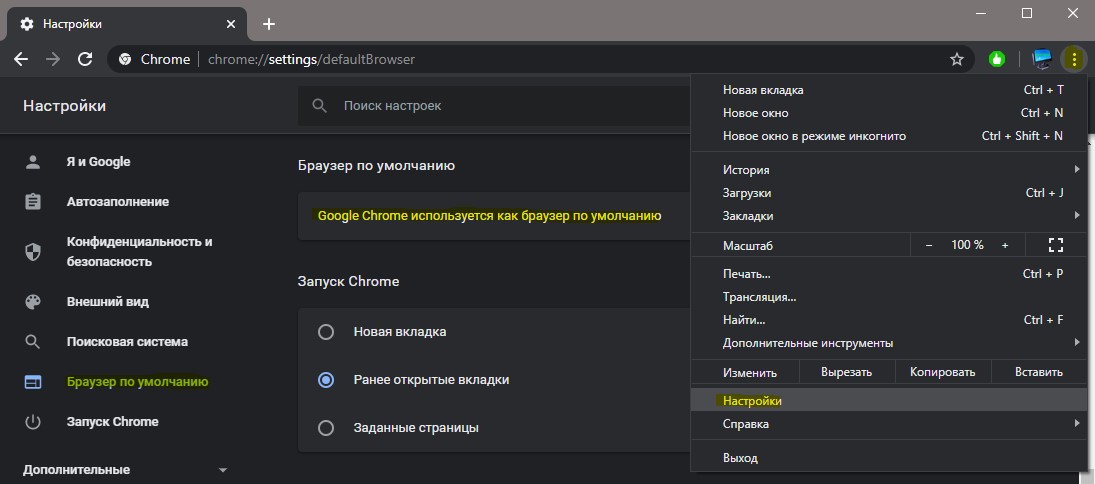This screenshot has width=1095, height=484.
Task: Click the Вырезать button
Action: 846,372
